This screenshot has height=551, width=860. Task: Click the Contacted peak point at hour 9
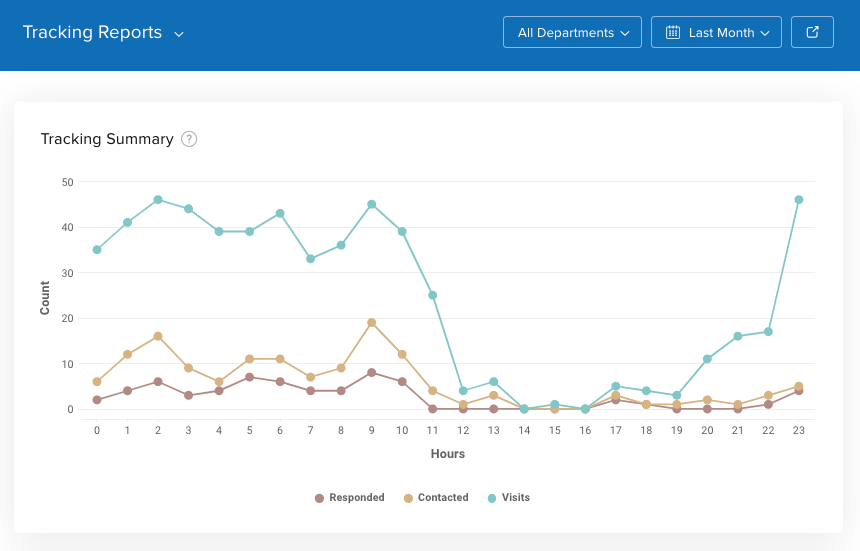(x=372, y=323)
